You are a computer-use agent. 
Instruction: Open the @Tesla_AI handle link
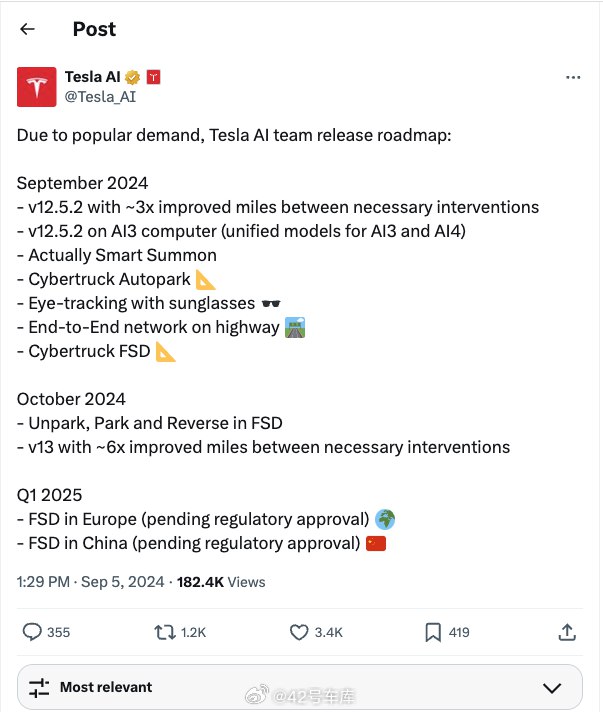click(x=100, y=97)
